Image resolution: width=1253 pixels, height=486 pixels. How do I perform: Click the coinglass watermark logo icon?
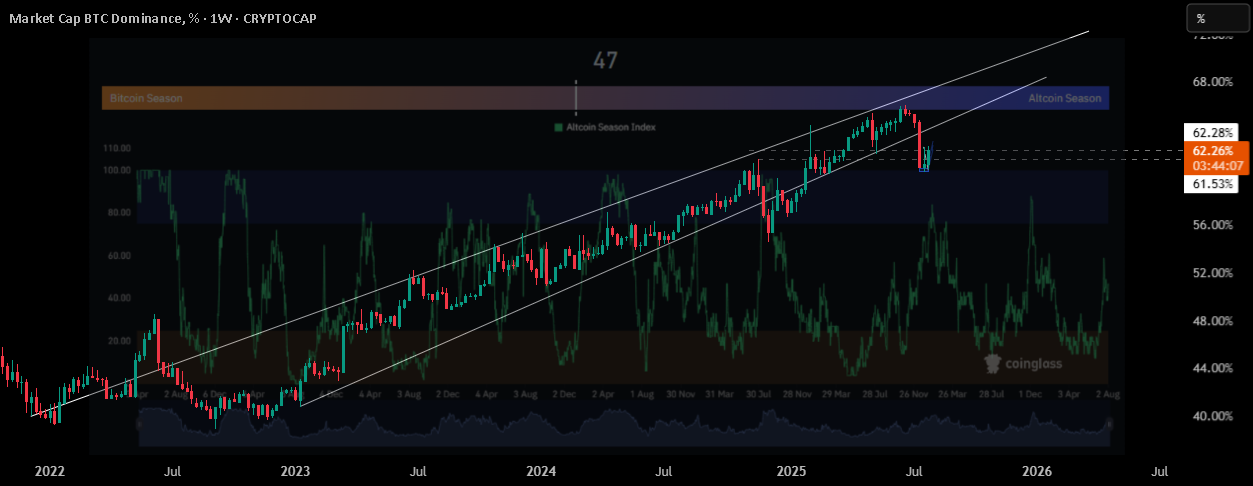pos(993,364)
